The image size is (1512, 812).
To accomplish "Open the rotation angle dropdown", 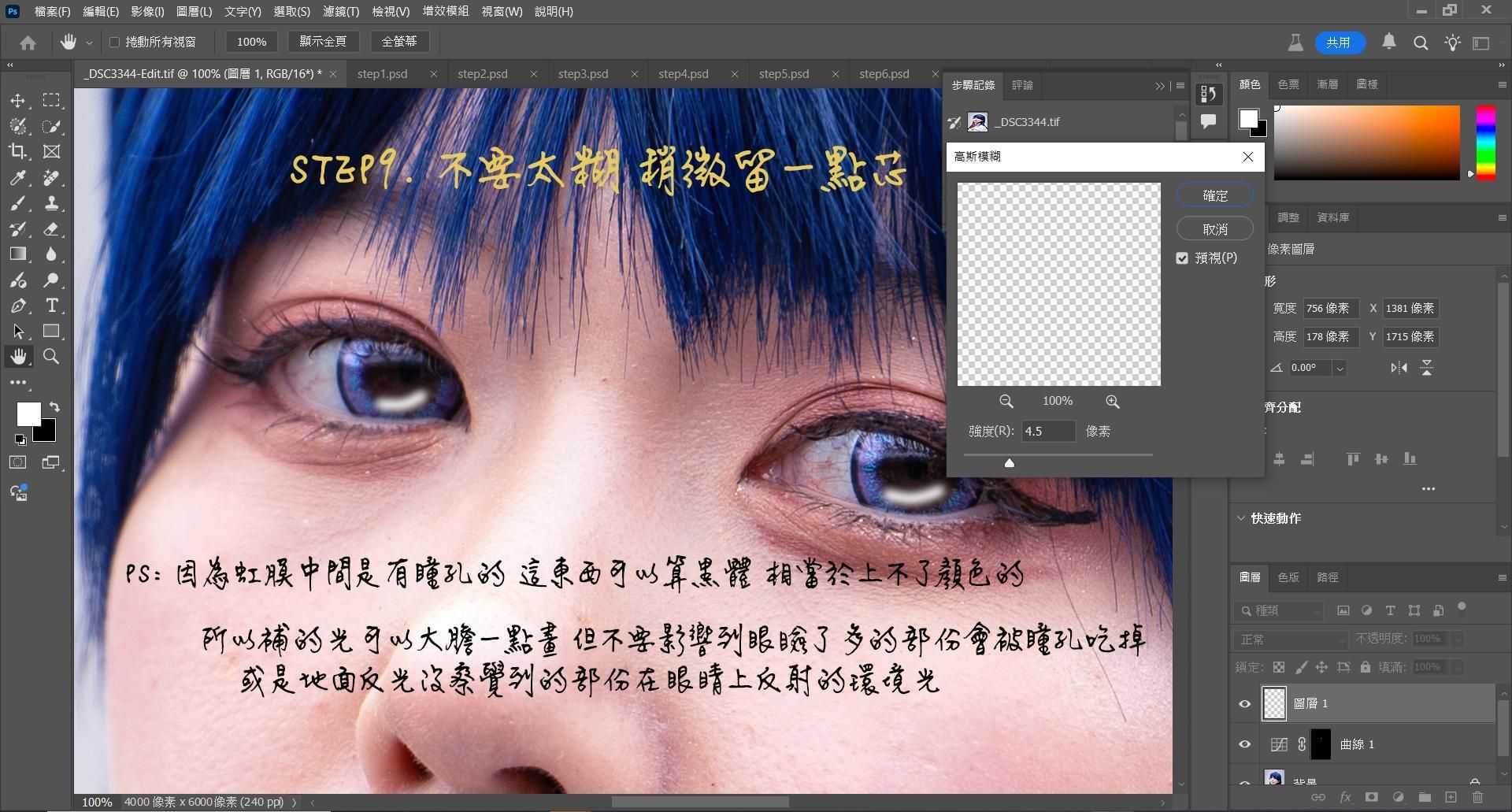I will [1340, 368].
